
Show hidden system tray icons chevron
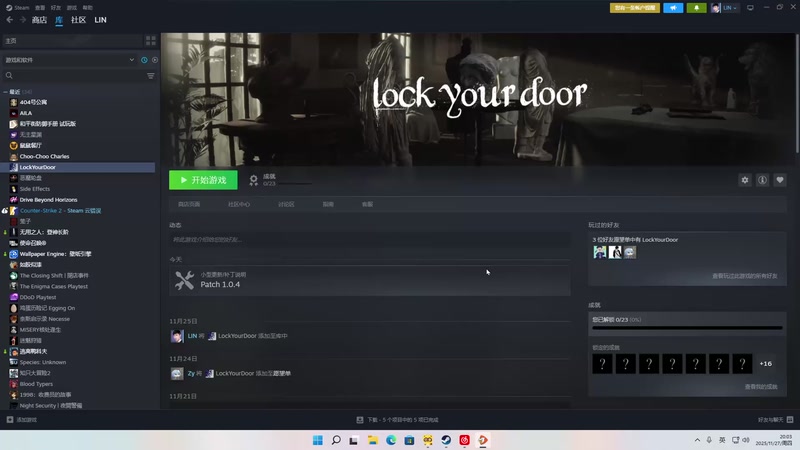697,440
